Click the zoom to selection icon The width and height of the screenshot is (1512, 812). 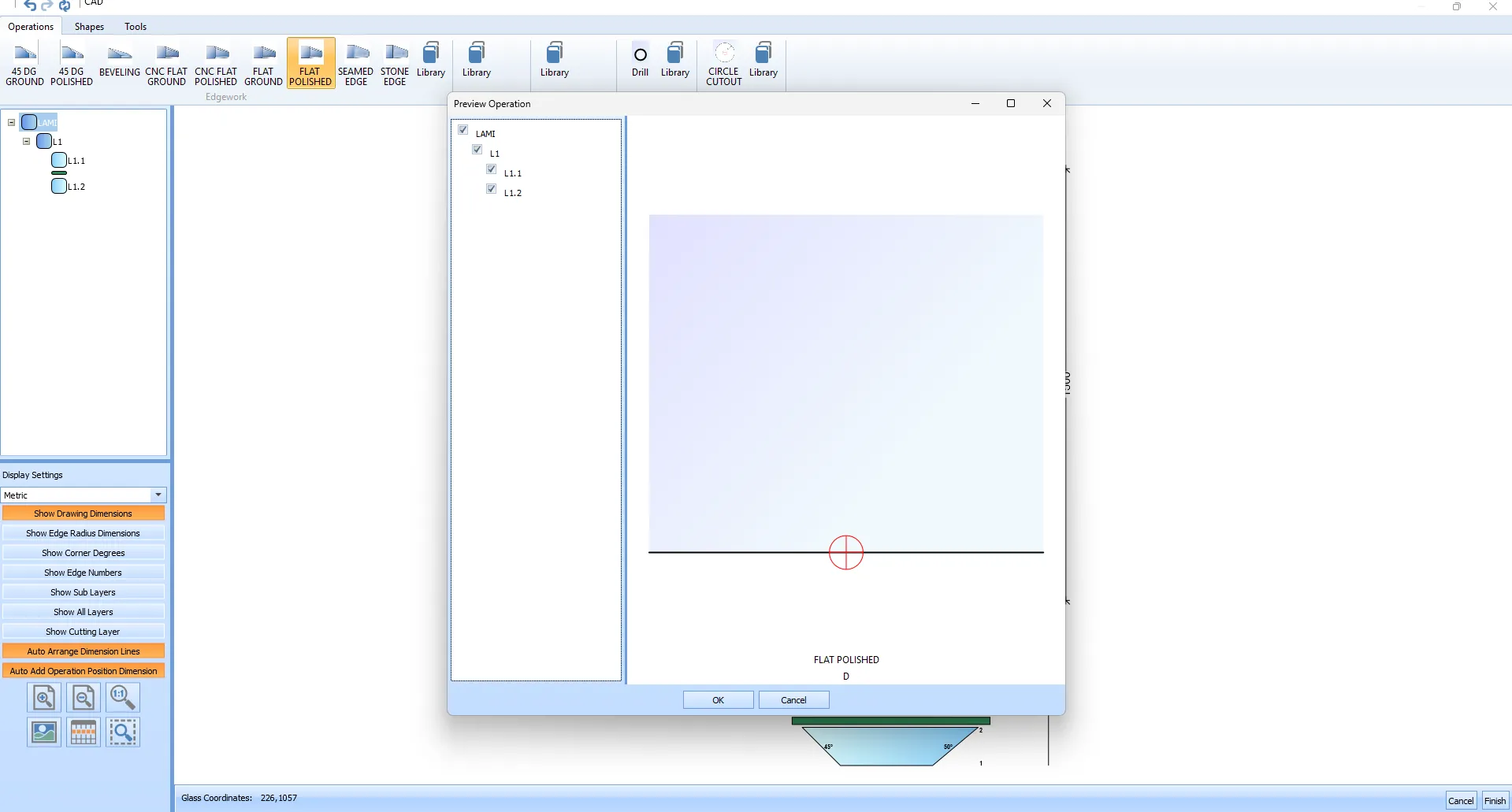pyautogui.click(x=123, y=732)
